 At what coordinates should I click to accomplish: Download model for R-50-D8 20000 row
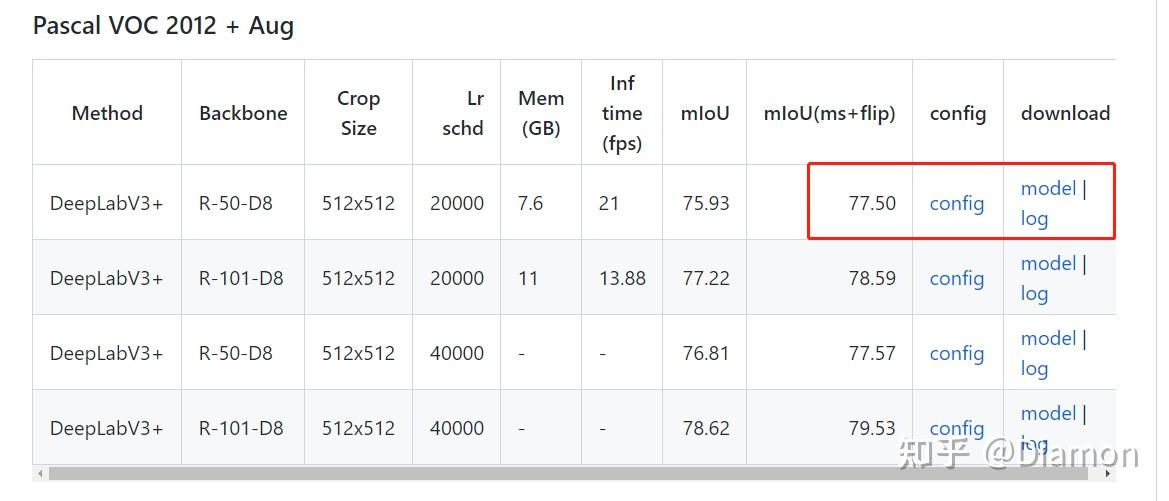click(1048, 189)
